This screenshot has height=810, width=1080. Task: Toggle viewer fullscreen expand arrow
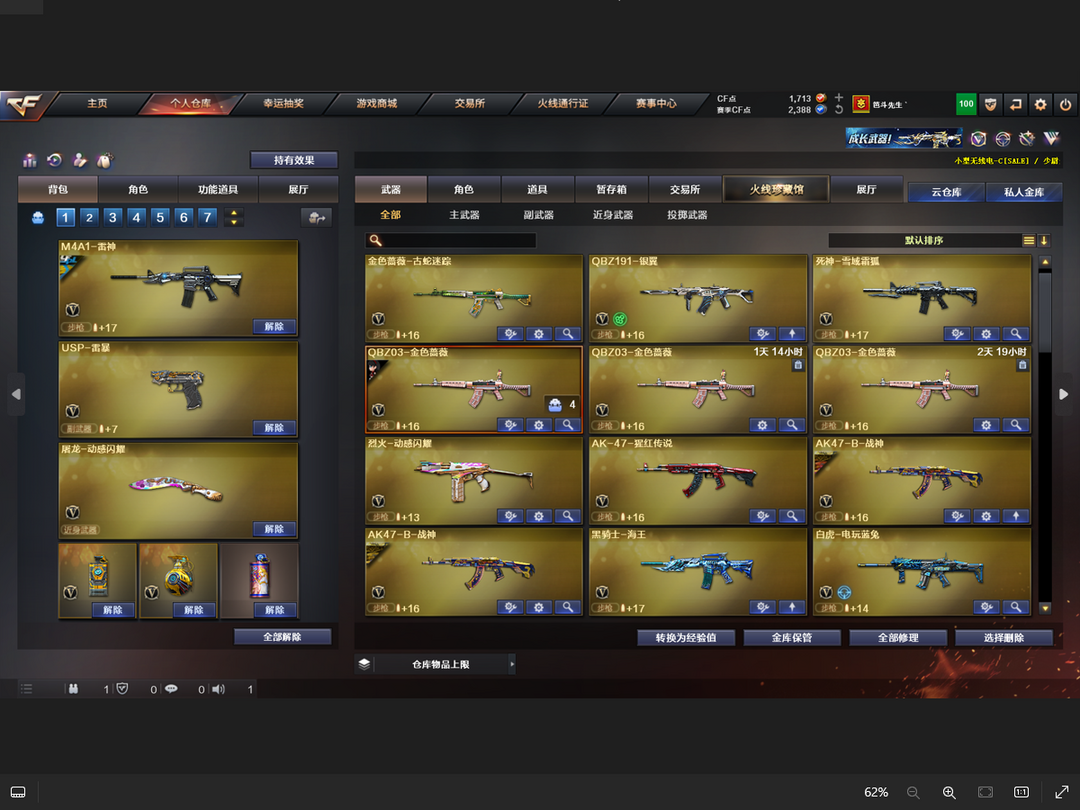[1061, 792]
